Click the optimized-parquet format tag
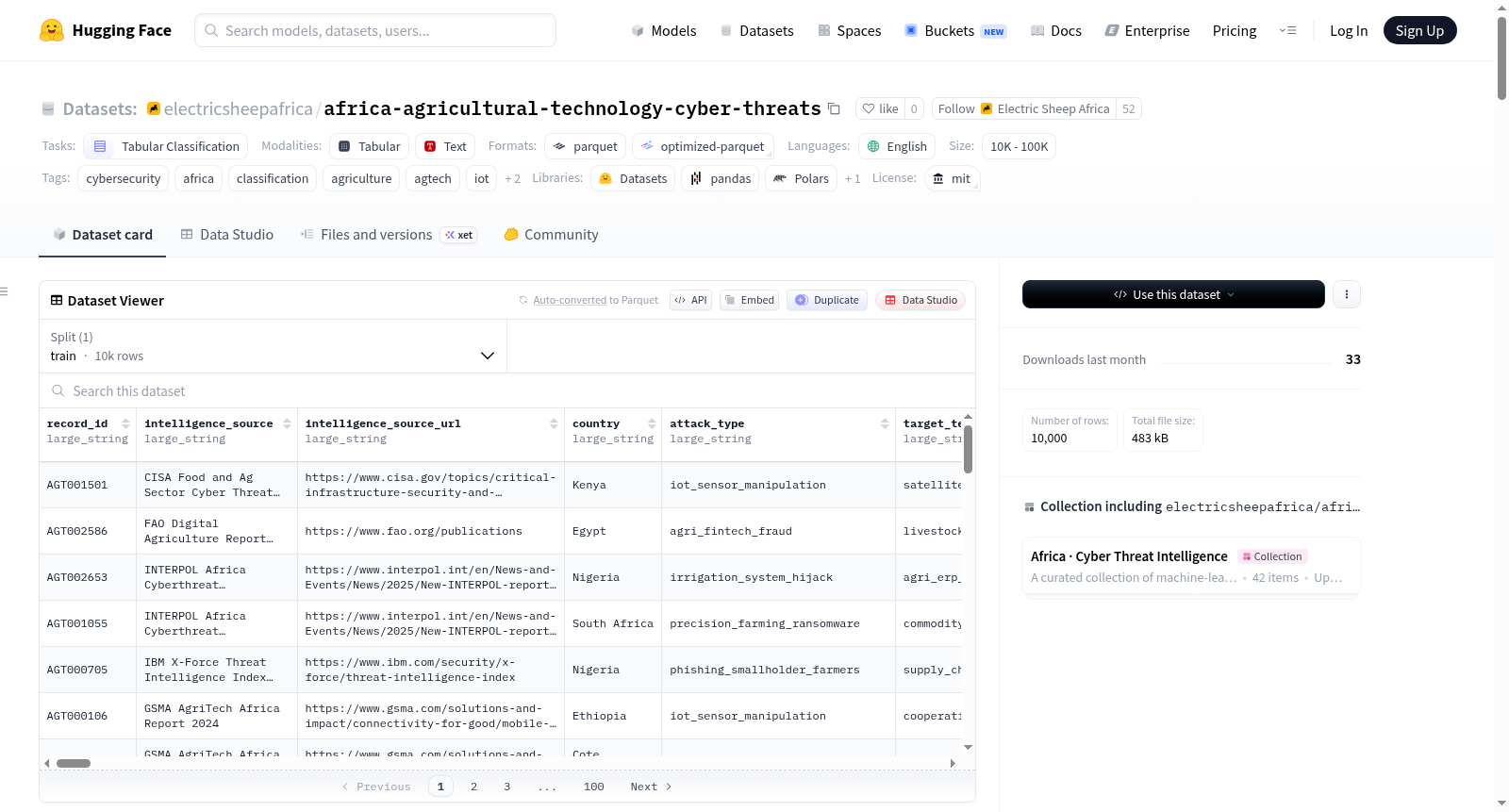The image size is (1509, 812). (703, 146)
